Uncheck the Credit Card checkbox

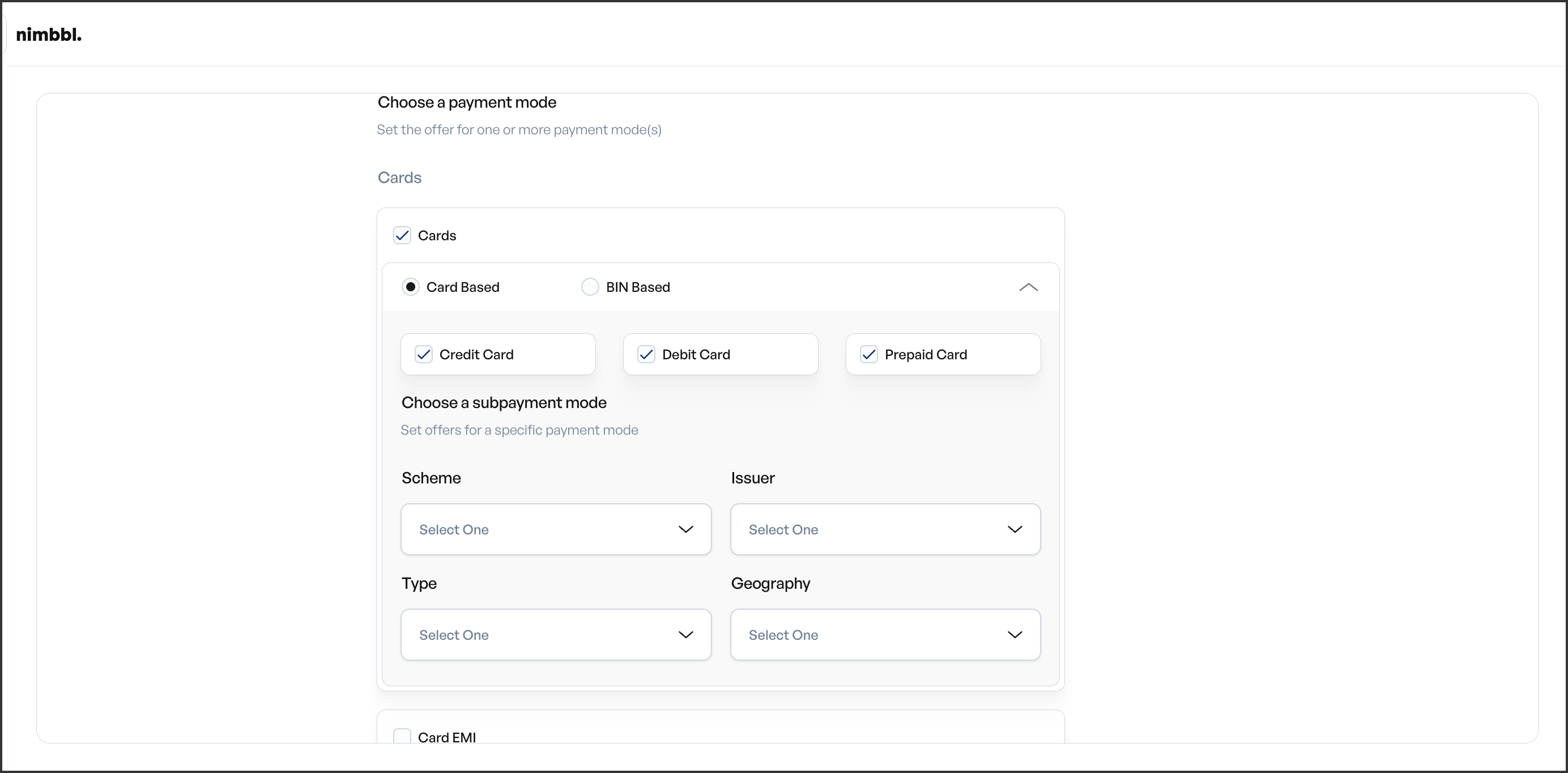(x=424, y=355)
